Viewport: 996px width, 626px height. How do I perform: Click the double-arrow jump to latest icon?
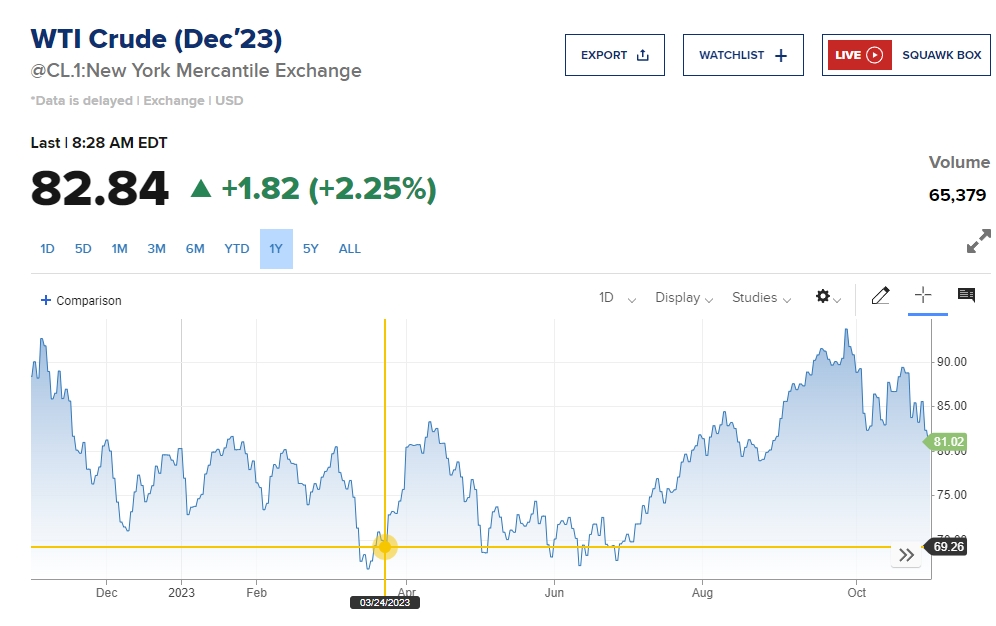coord(906,555)
